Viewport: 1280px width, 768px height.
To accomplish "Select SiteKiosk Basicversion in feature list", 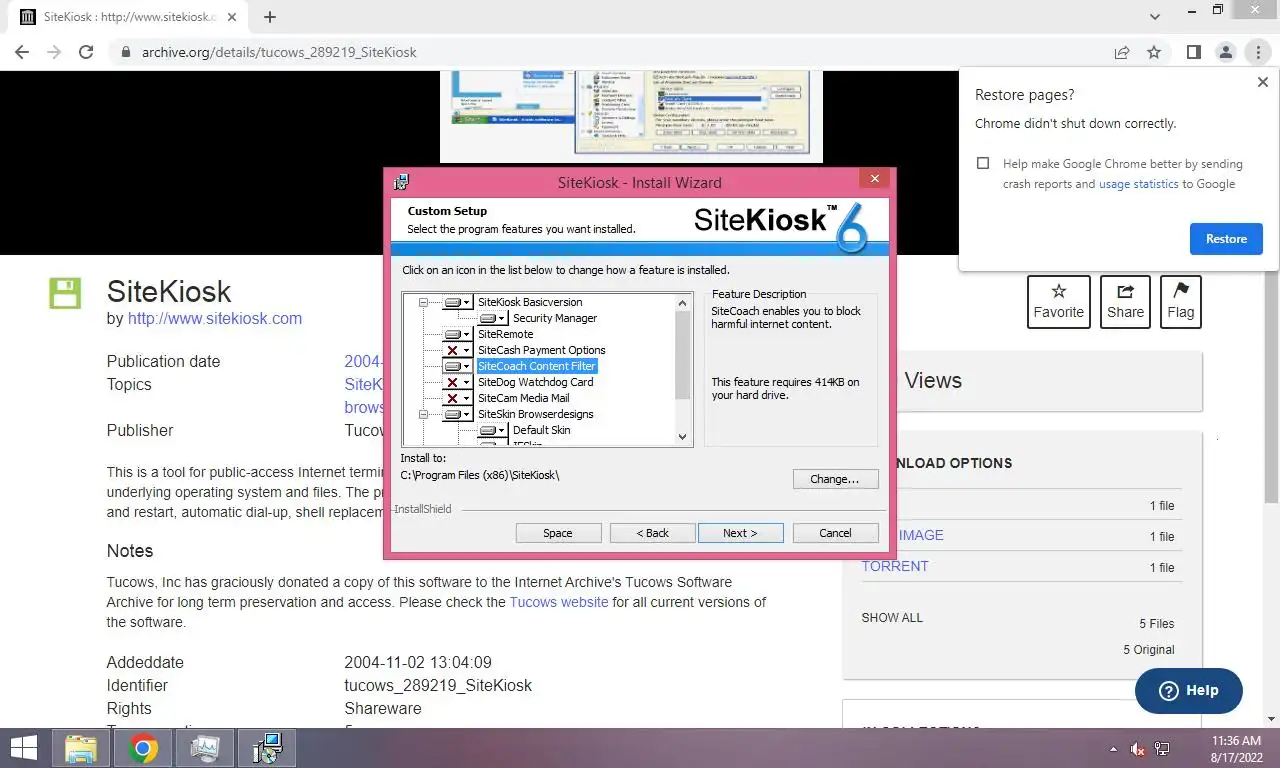I will (x=530, y=302).
